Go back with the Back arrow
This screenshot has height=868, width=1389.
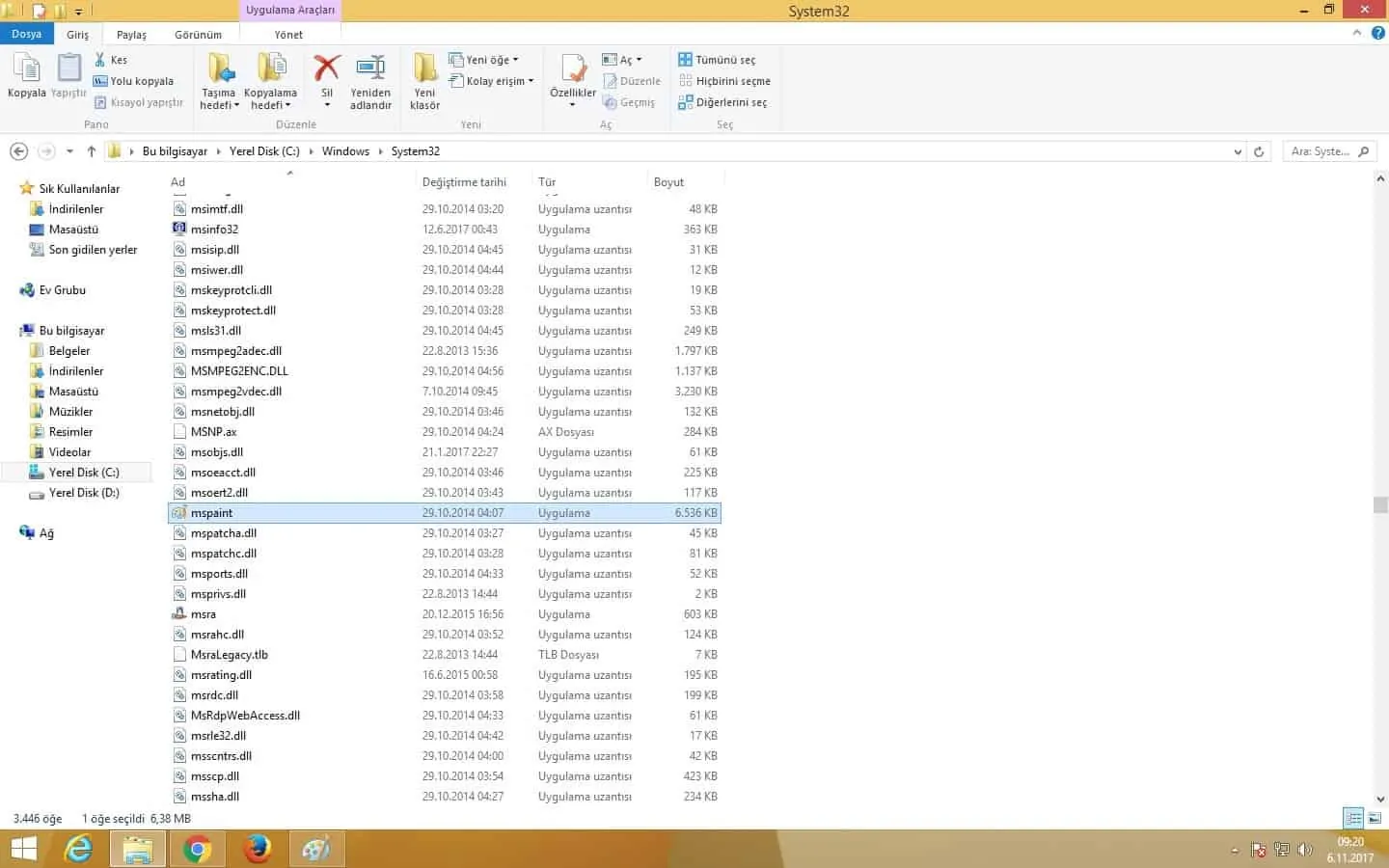[x=18, y=151]
